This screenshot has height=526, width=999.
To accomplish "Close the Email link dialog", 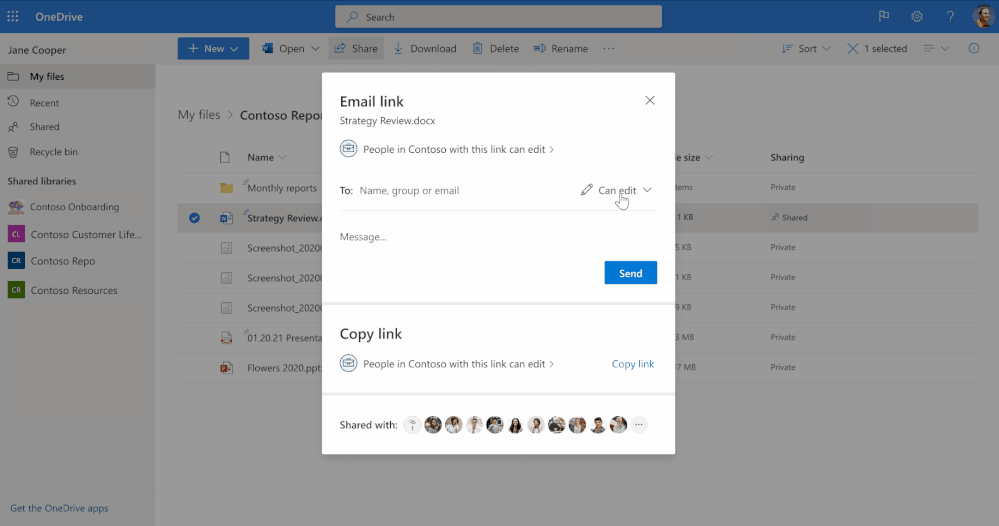I will pyautogui.click(x=650, y=100).
